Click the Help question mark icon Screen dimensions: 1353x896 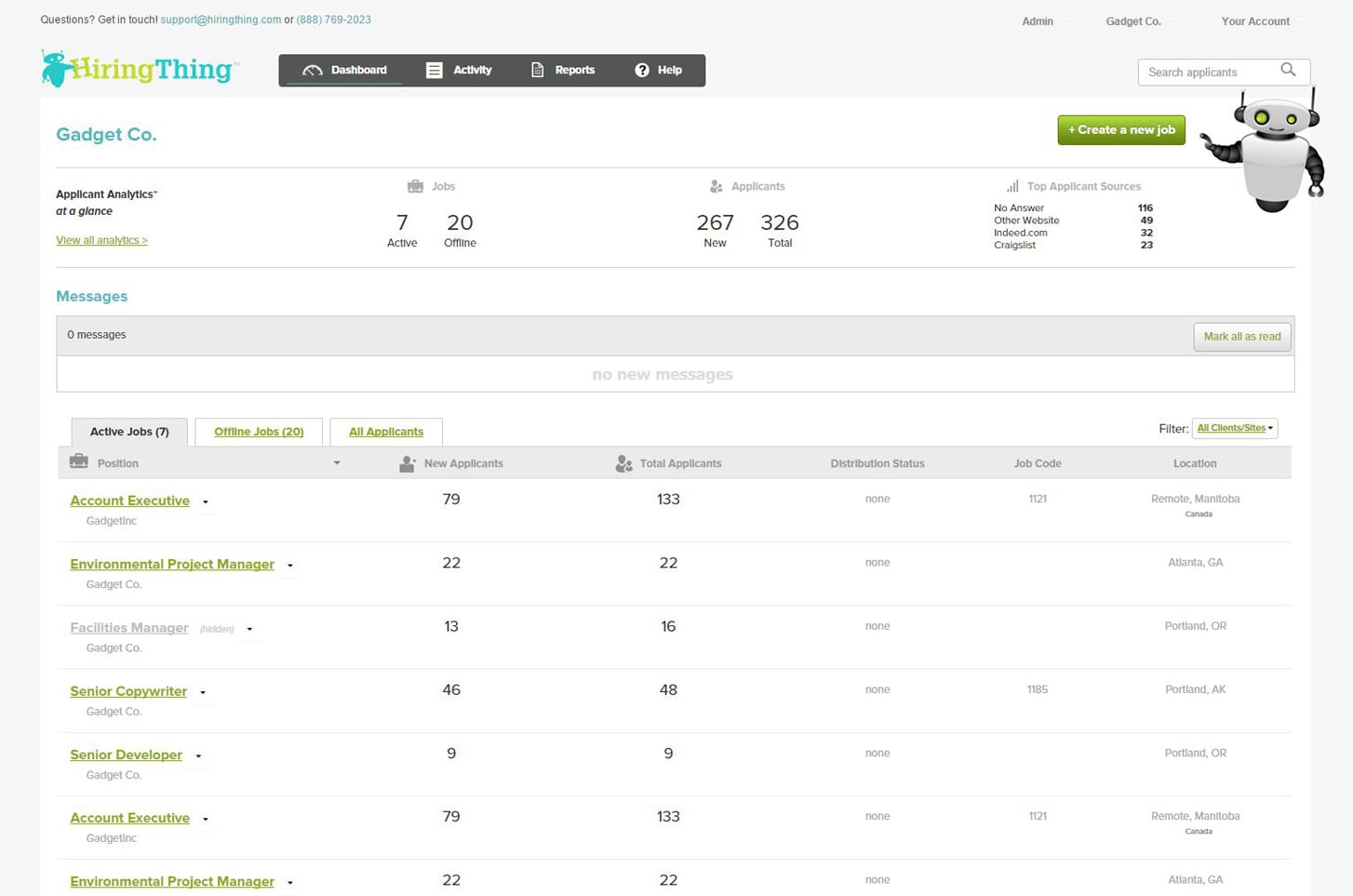click(x=642, y=70)
